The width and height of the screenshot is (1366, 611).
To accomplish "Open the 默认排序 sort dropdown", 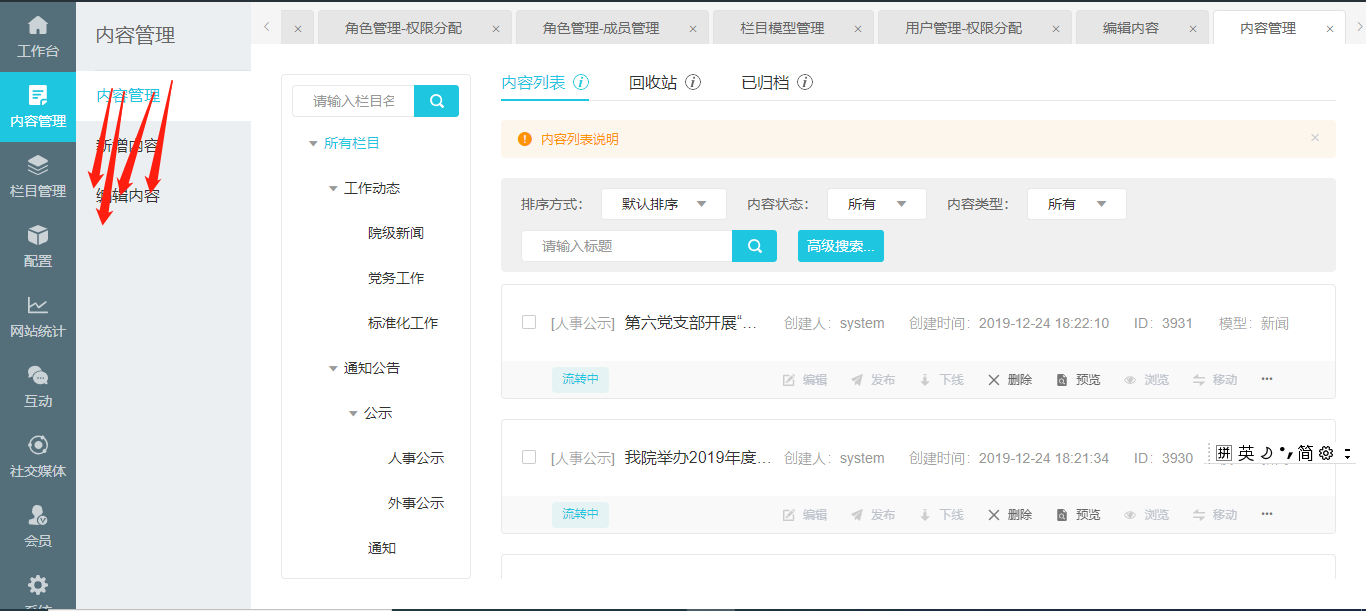I will pos(663,204).
